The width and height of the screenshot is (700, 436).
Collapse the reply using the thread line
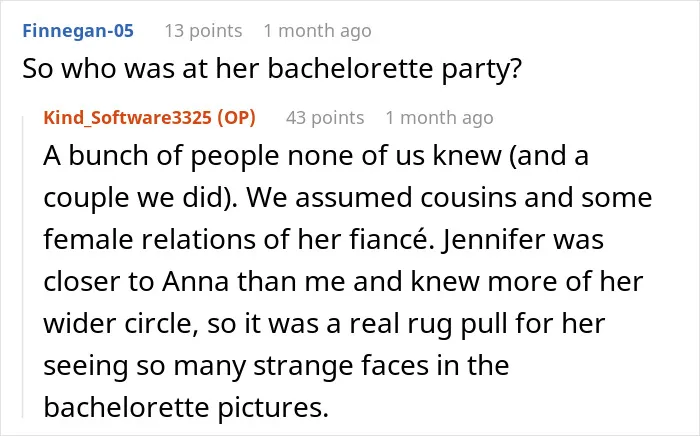23,267
